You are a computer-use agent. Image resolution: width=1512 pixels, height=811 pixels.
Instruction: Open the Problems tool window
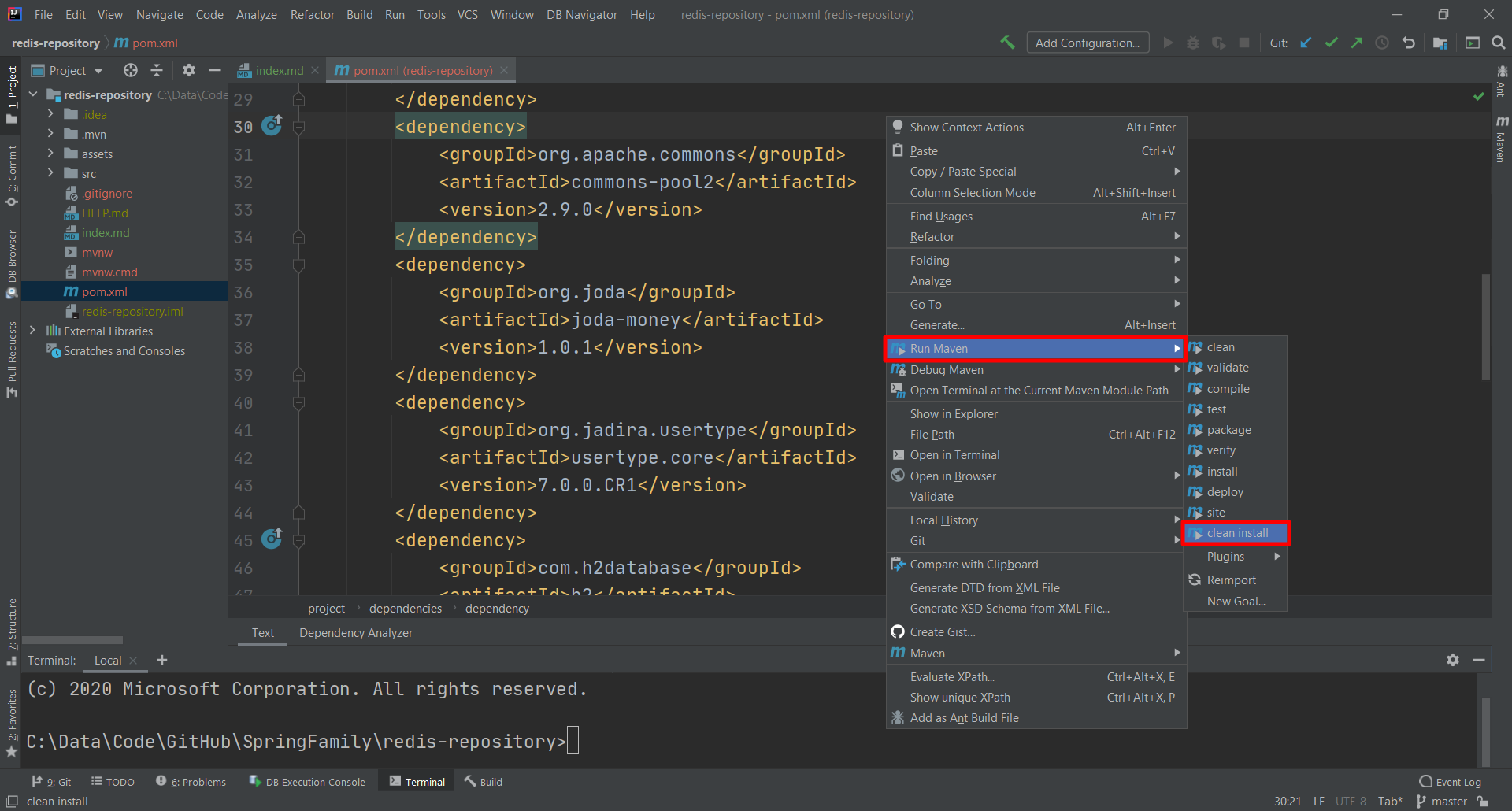pyautogui.click(x=191, y=782)
